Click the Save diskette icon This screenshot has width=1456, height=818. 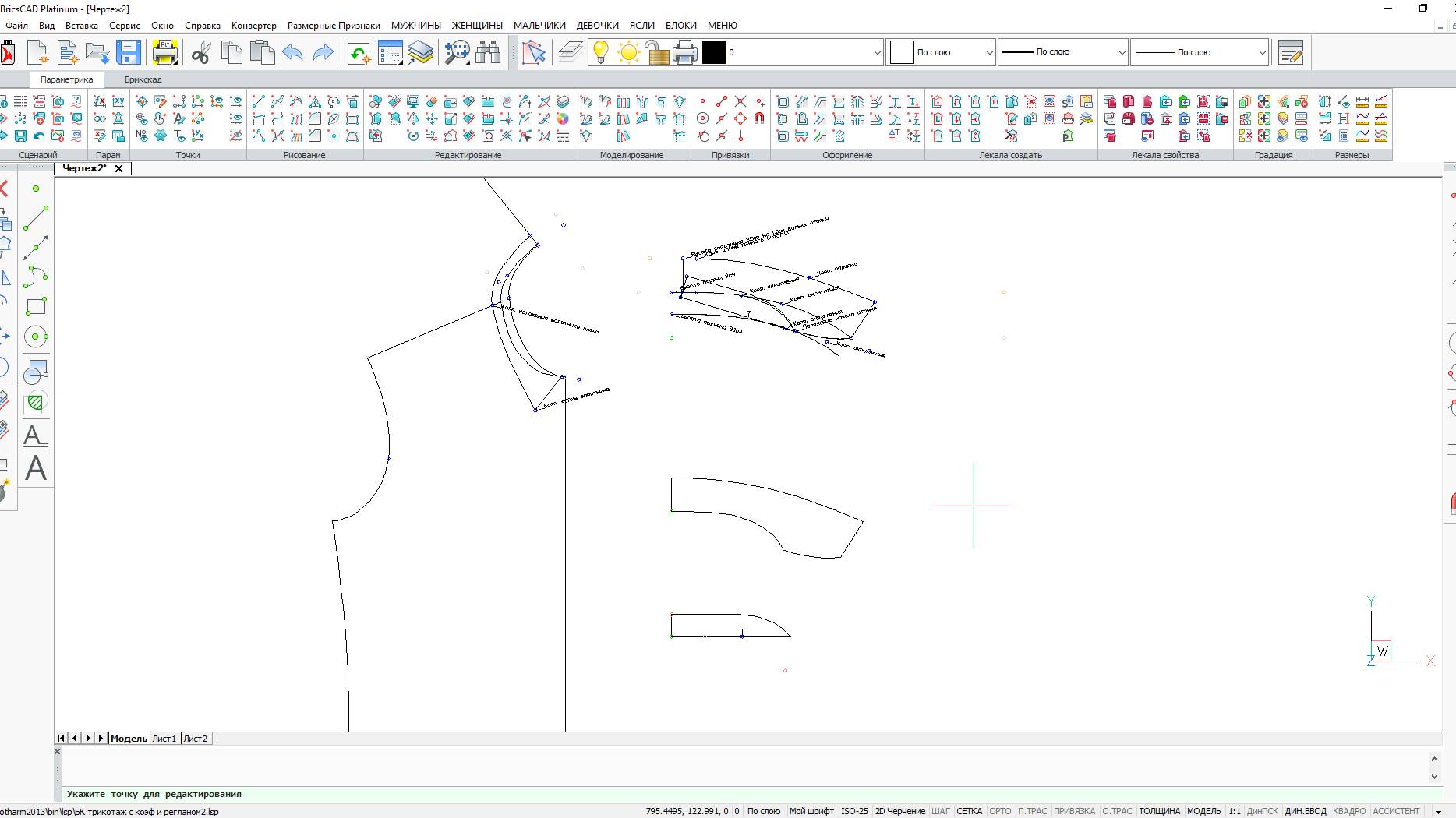129,52
